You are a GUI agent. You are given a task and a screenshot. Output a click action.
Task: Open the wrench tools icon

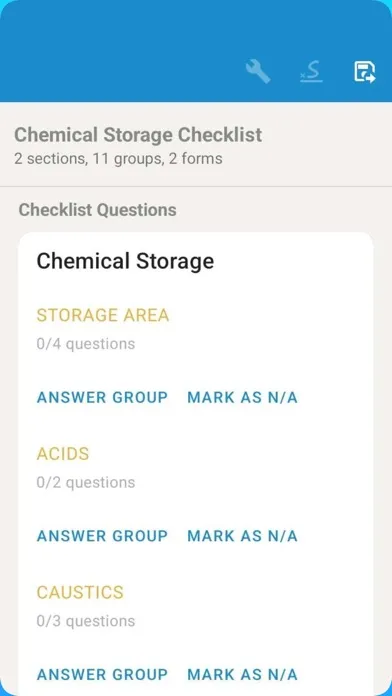[x=258, y=72]
